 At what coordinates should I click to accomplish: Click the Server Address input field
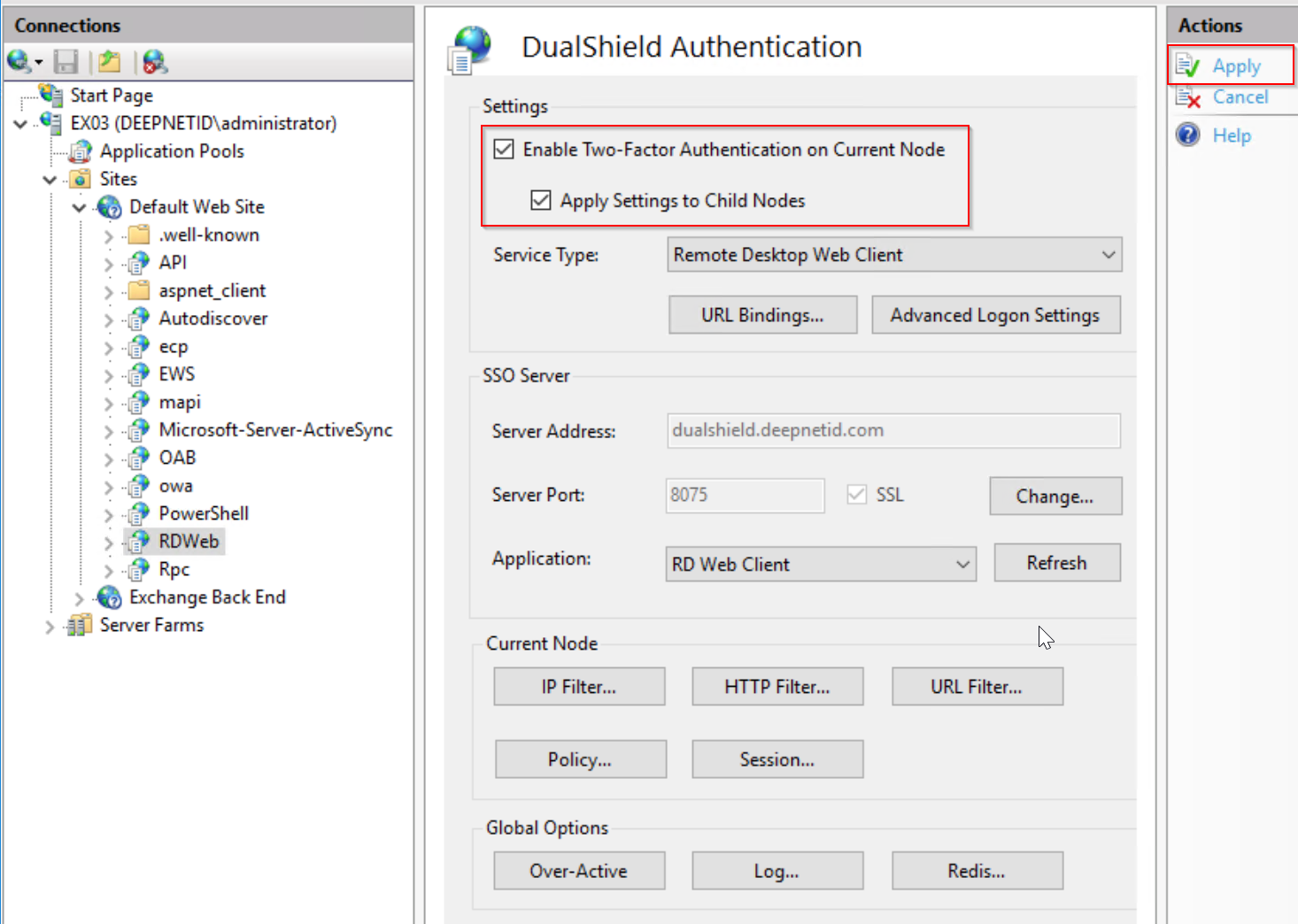pyautogui.click(x=893, y=431)
